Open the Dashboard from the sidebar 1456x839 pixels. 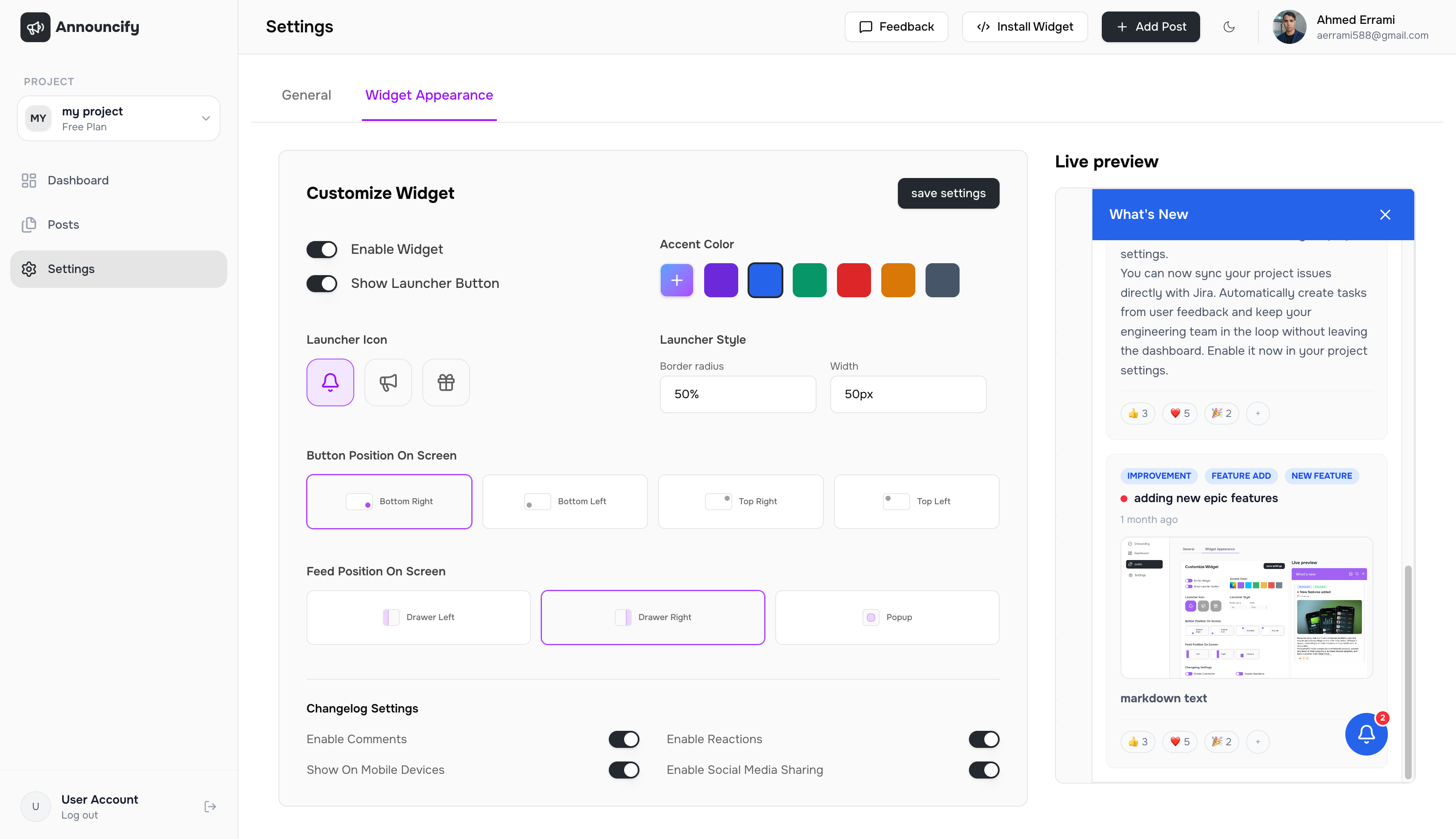click(78, 180)
